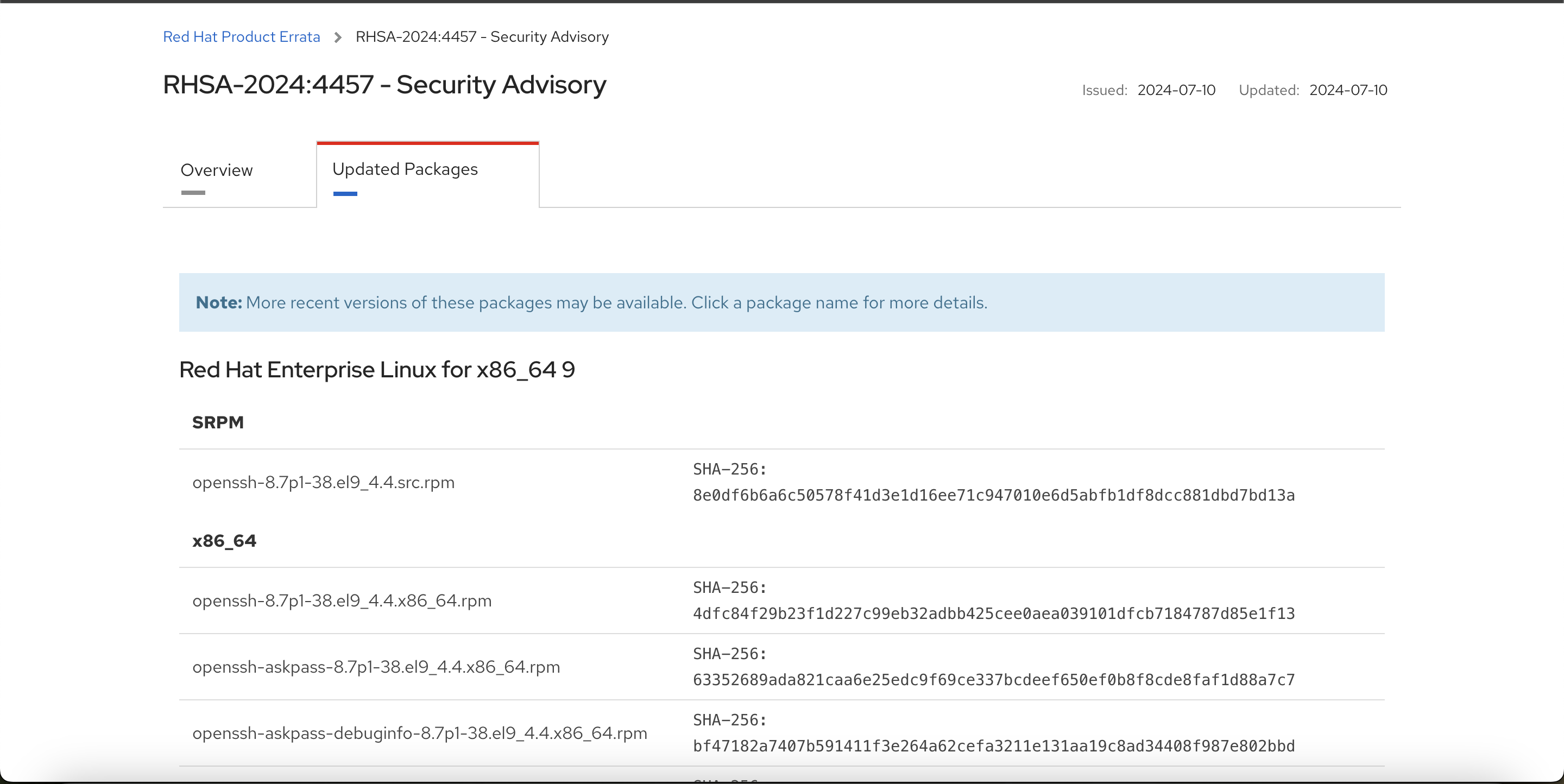Open the openssh-askpass-debuginfo x86_64 rpm package
The image size is (1564, 784).
pyautogui.click(x=420, y=734)
